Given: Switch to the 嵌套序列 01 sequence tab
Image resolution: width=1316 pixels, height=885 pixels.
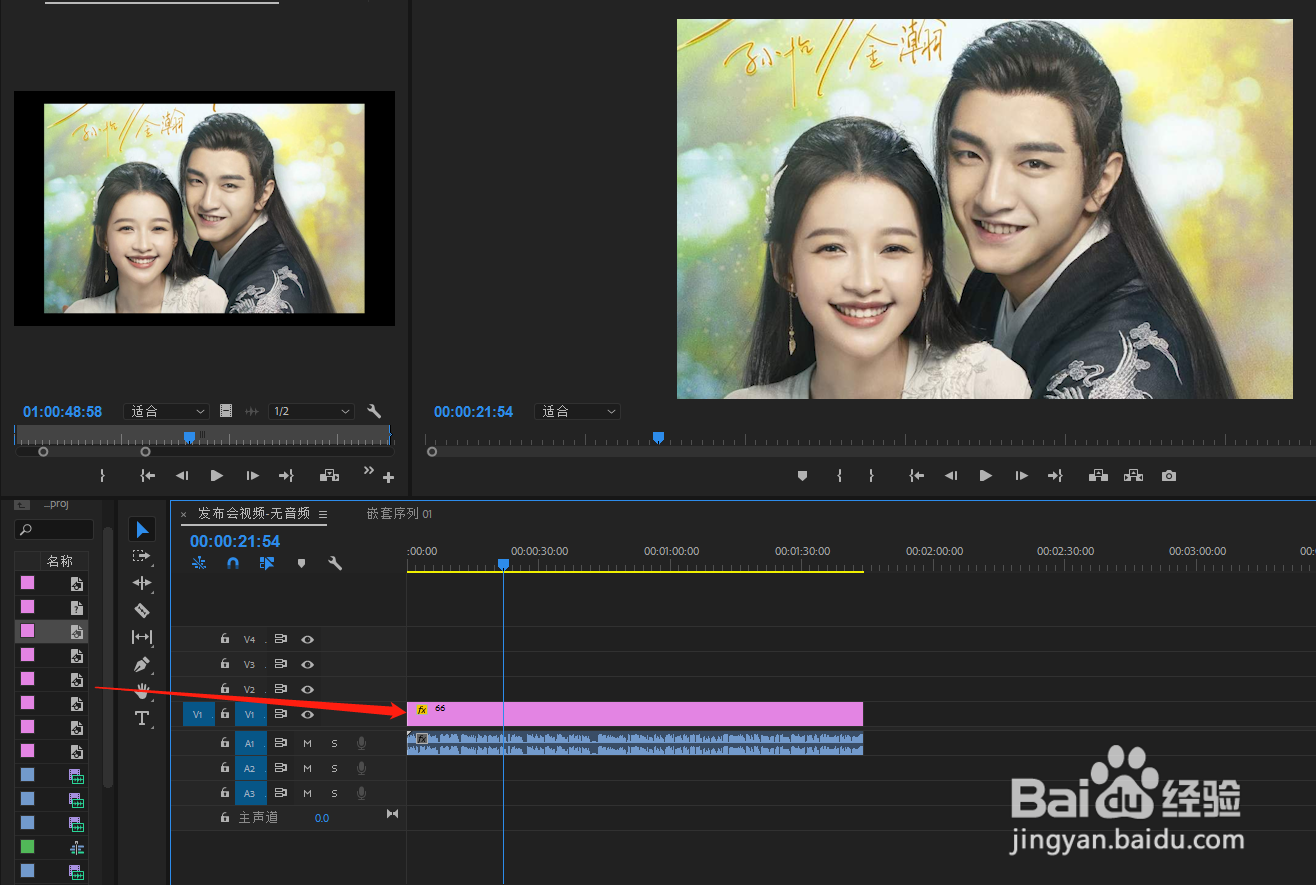Looking at the screenshot, I should [x=399, y=513].
